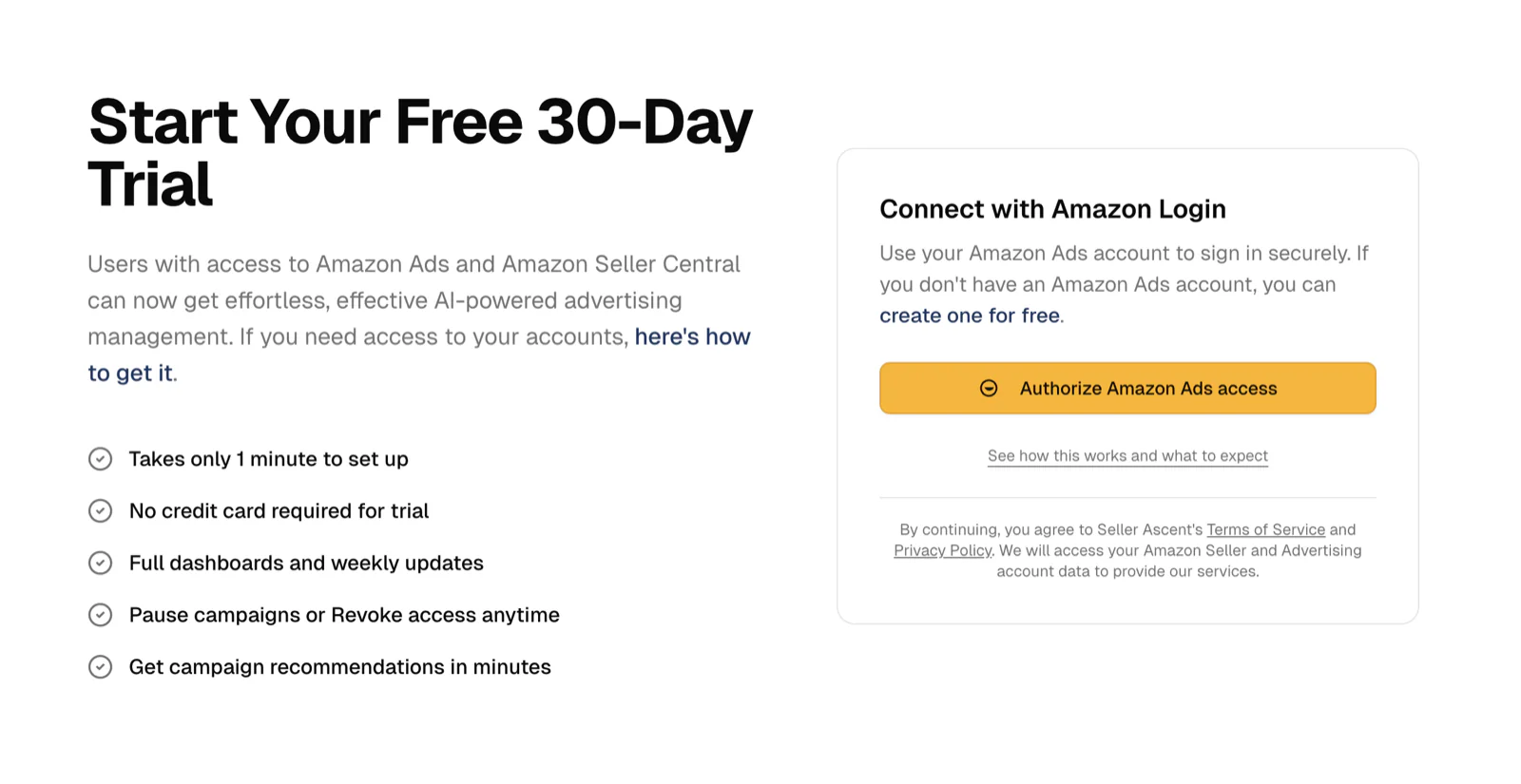This screenshot has width=1521, height=784.
Task: Click the checkmark icon beside "Get campaign recommendations in minutes"
Action: pyautogui.click(x=101, y=666)
